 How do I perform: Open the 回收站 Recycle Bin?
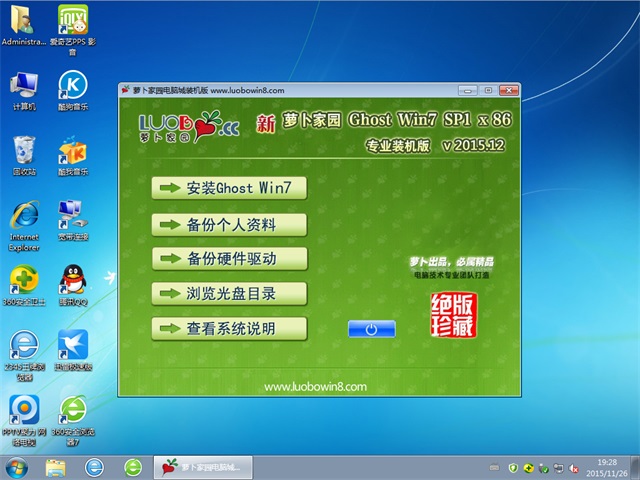click(x=24, y=156)
